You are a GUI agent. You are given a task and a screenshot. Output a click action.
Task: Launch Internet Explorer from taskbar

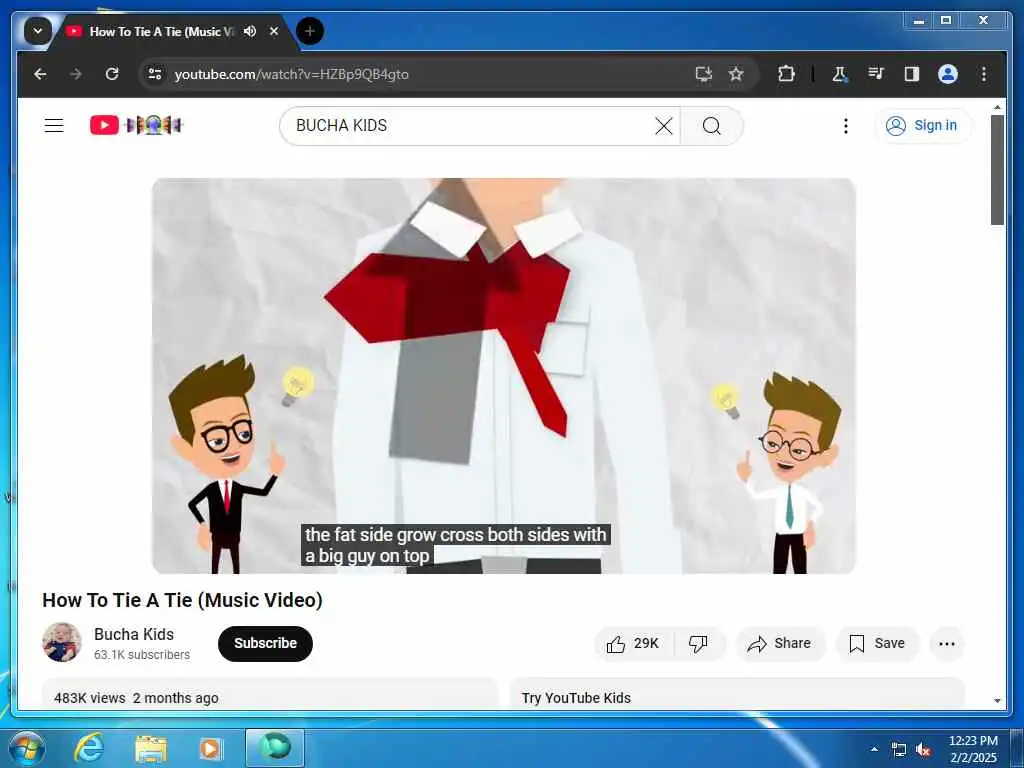pos(88,748)
